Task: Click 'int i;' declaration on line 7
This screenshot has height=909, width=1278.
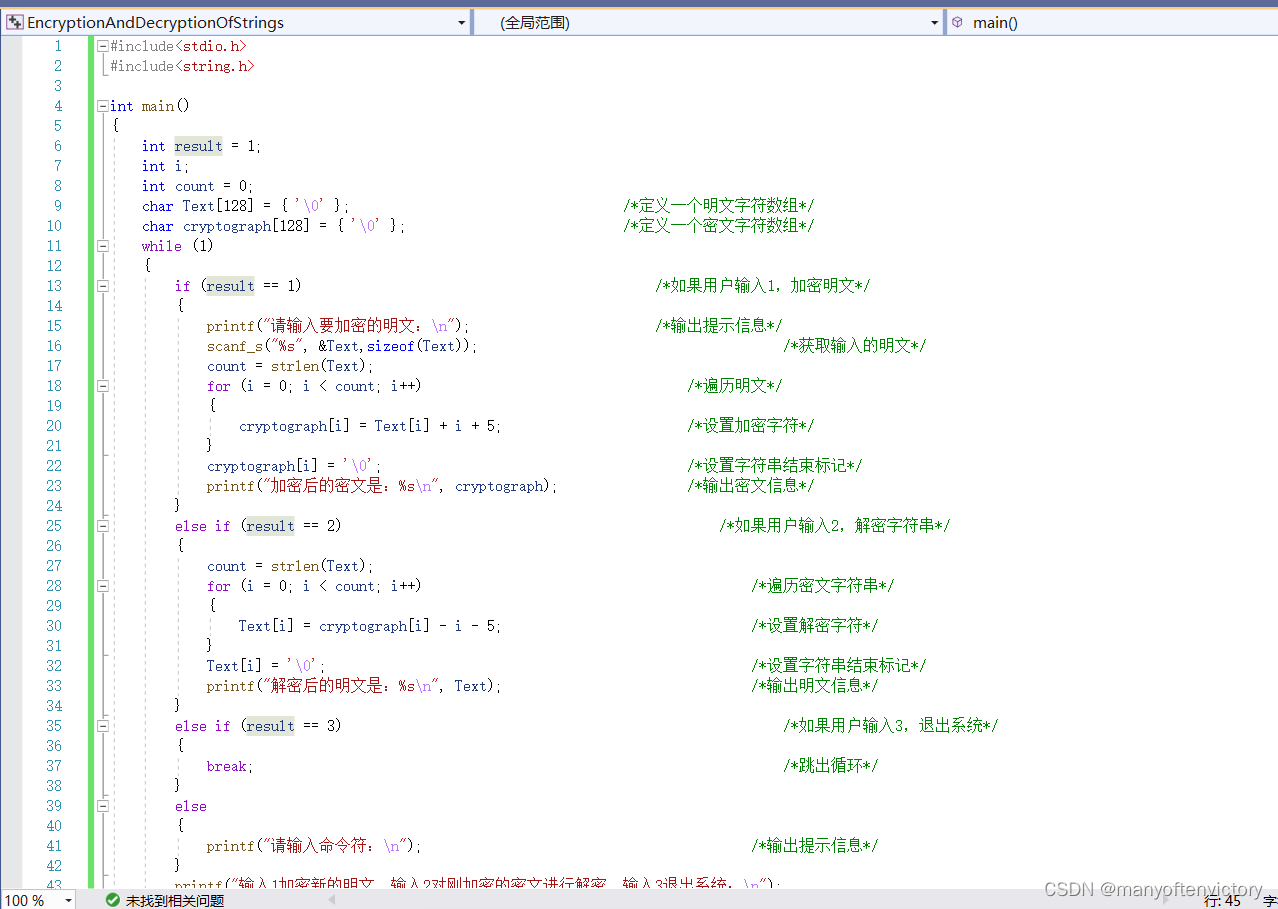Action: point(165,166)
